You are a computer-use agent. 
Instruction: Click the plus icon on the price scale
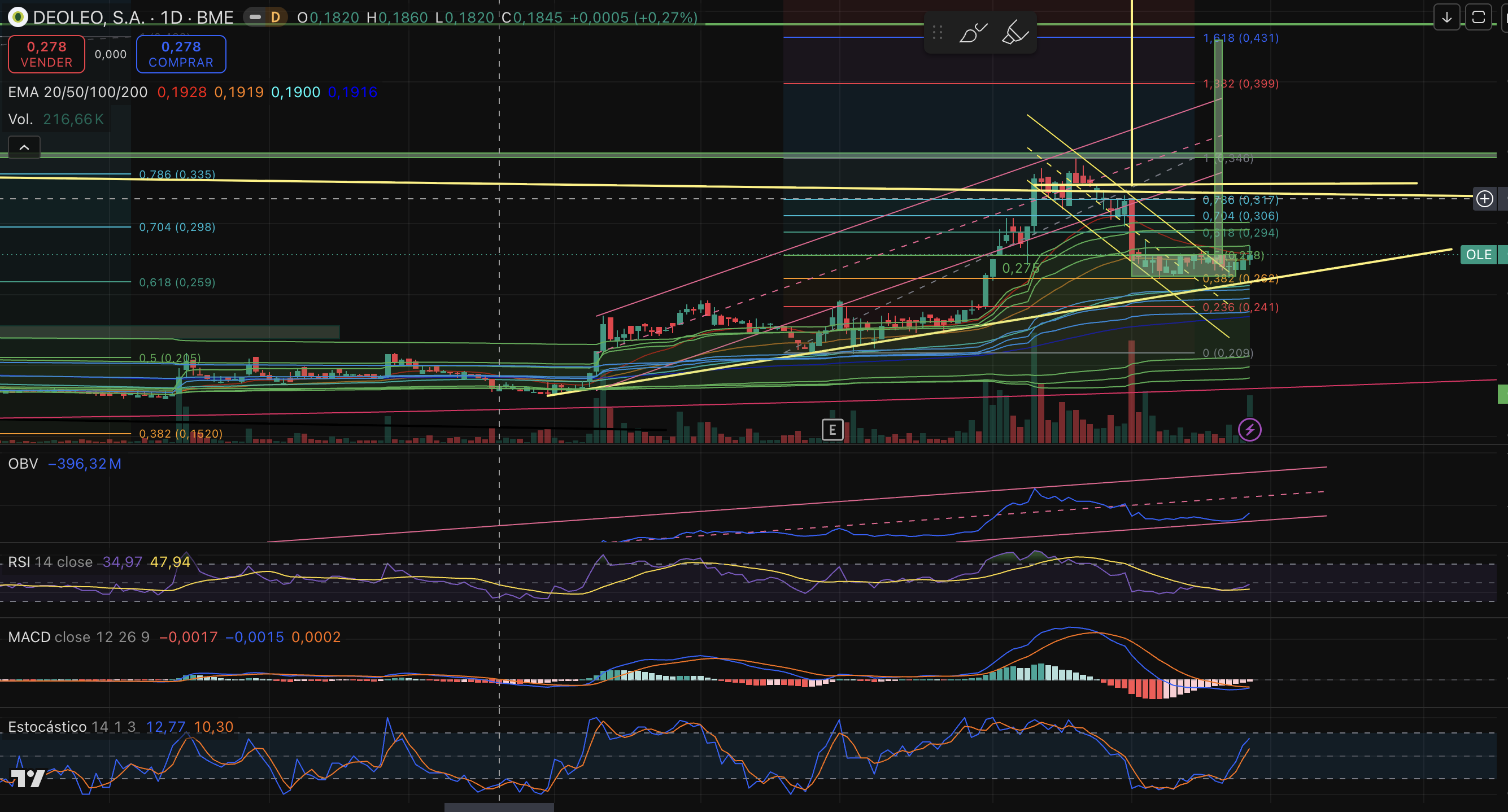(1485, 199)
